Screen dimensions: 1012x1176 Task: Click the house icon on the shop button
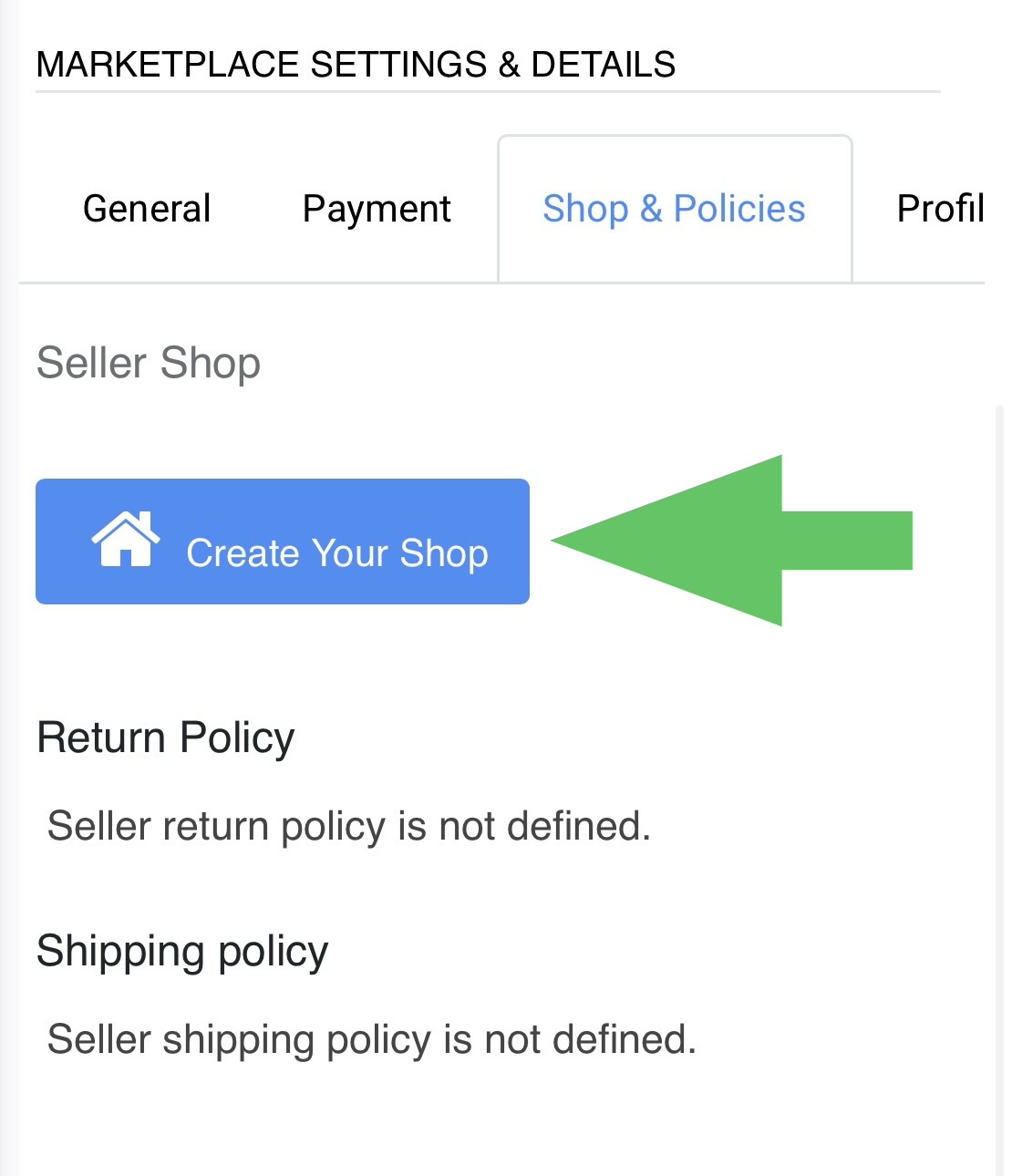pos(125,540)
